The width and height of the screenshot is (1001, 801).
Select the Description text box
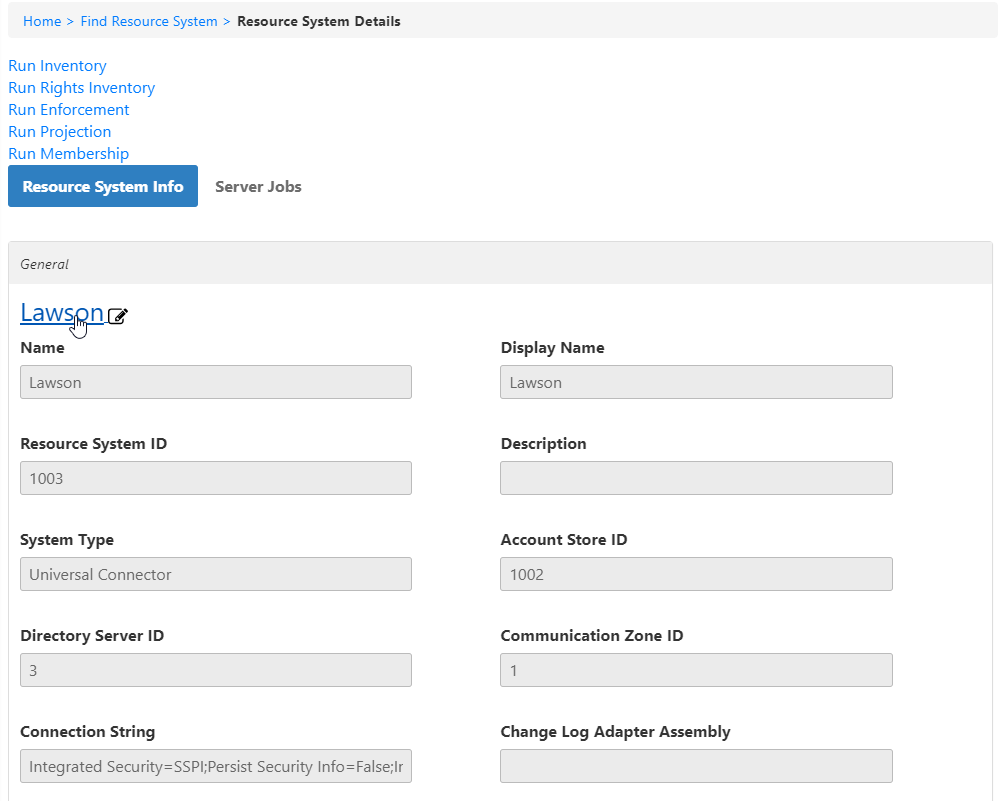coord(696,478)
